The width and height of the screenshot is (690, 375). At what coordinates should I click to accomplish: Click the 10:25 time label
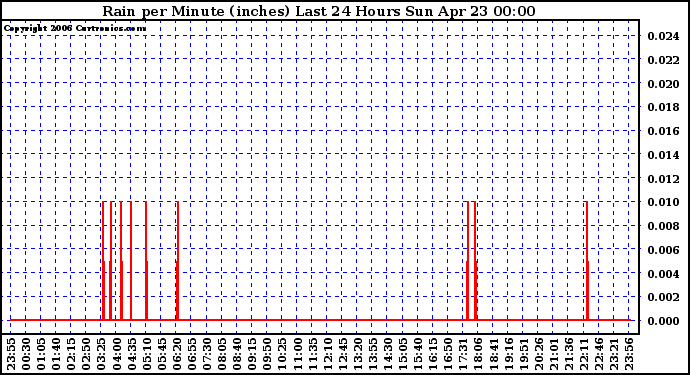[282, 354]
